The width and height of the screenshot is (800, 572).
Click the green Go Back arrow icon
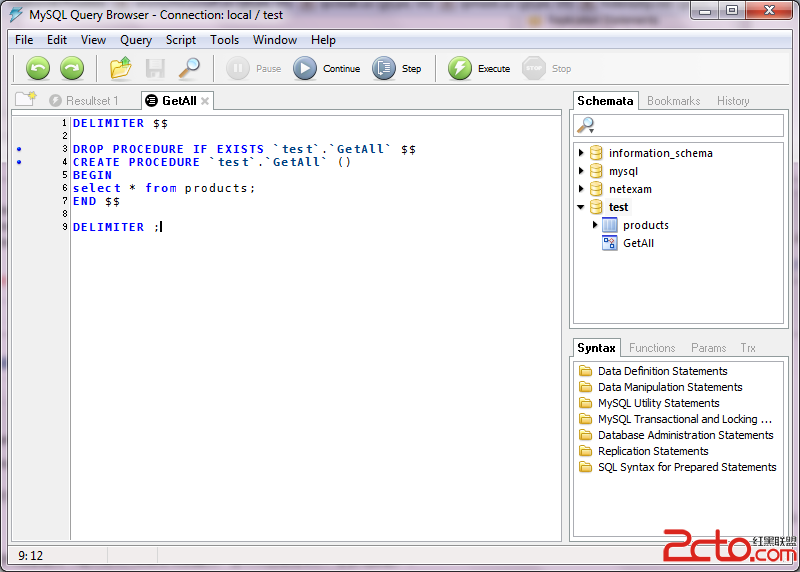pos(38,68)
